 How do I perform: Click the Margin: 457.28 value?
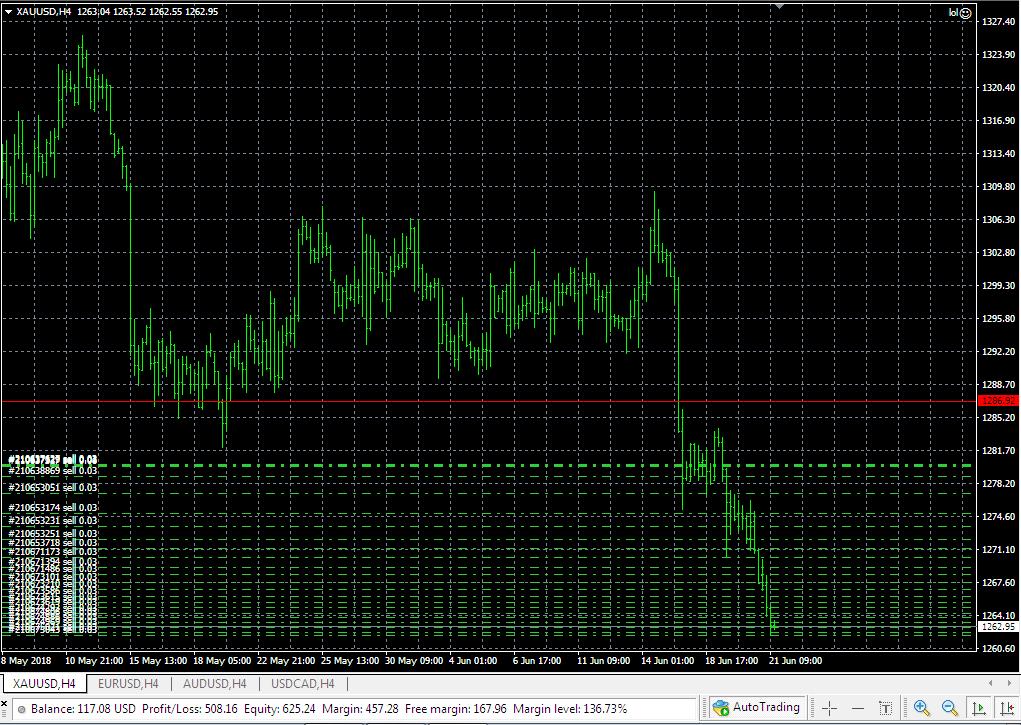360,708
